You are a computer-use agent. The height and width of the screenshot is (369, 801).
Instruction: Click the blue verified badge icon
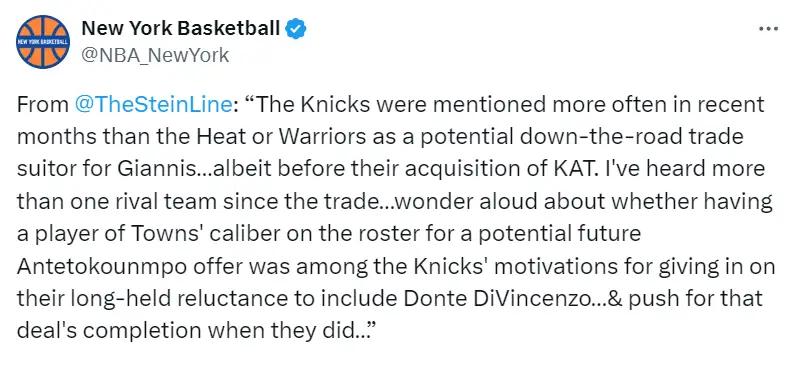pyautogui.click(x=296, y=29)
